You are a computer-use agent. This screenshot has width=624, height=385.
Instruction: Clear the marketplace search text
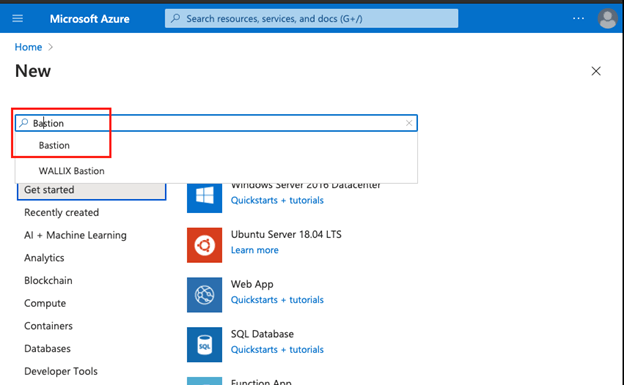[409, 123]
